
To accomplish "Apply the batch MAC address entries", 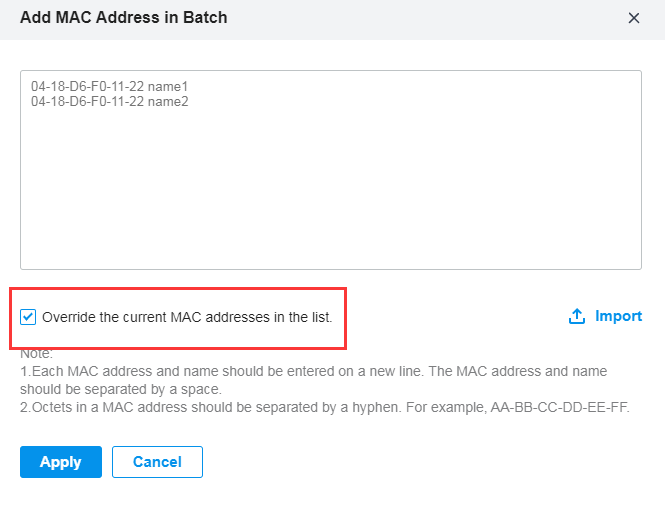I will 61,462.
